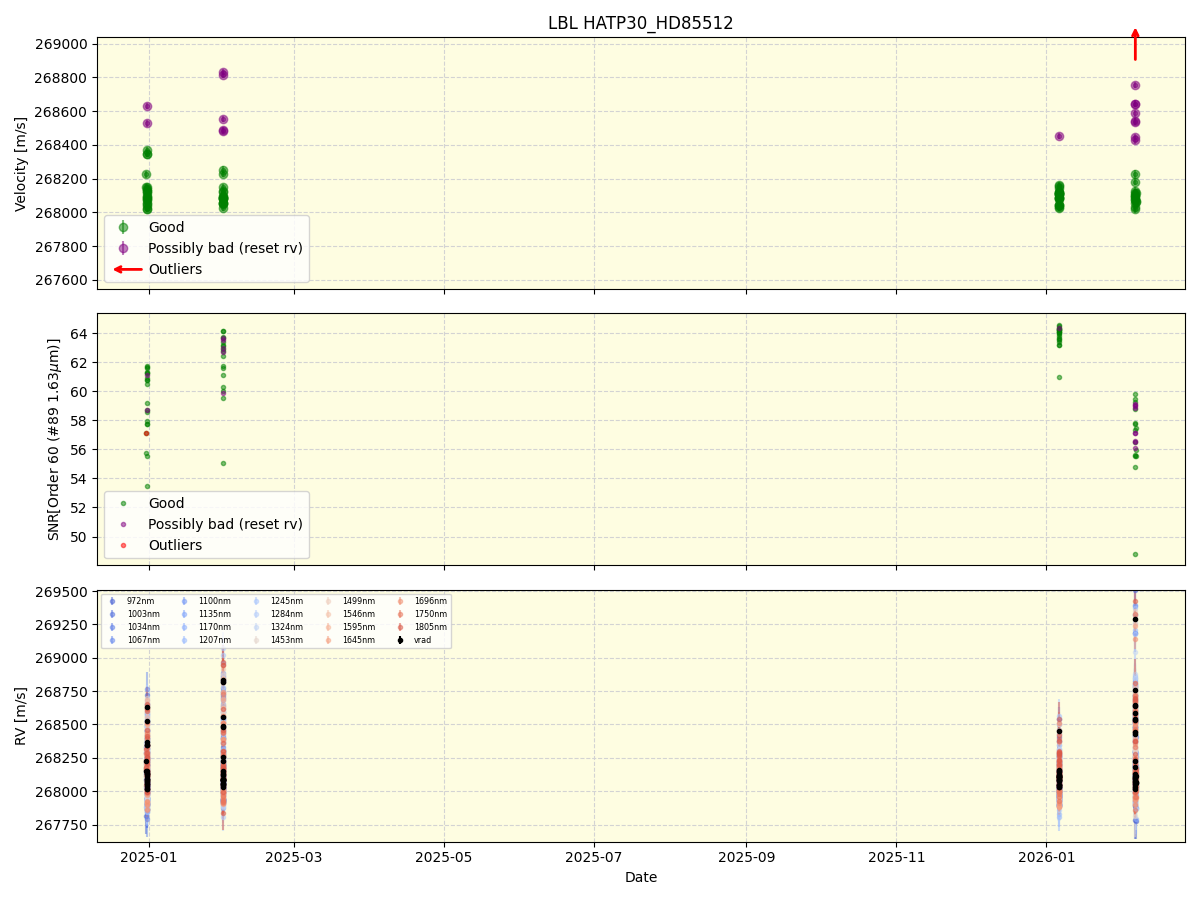Click the 2025-07 date tick label

click(x=594, y=857)
